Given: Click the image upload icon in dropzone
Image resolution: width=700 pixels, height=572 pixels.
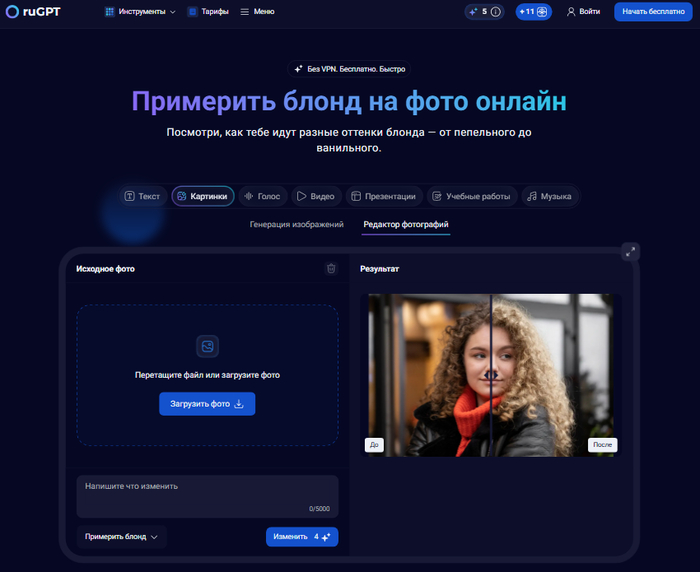Looking at the screenshot, I should 207,347.
